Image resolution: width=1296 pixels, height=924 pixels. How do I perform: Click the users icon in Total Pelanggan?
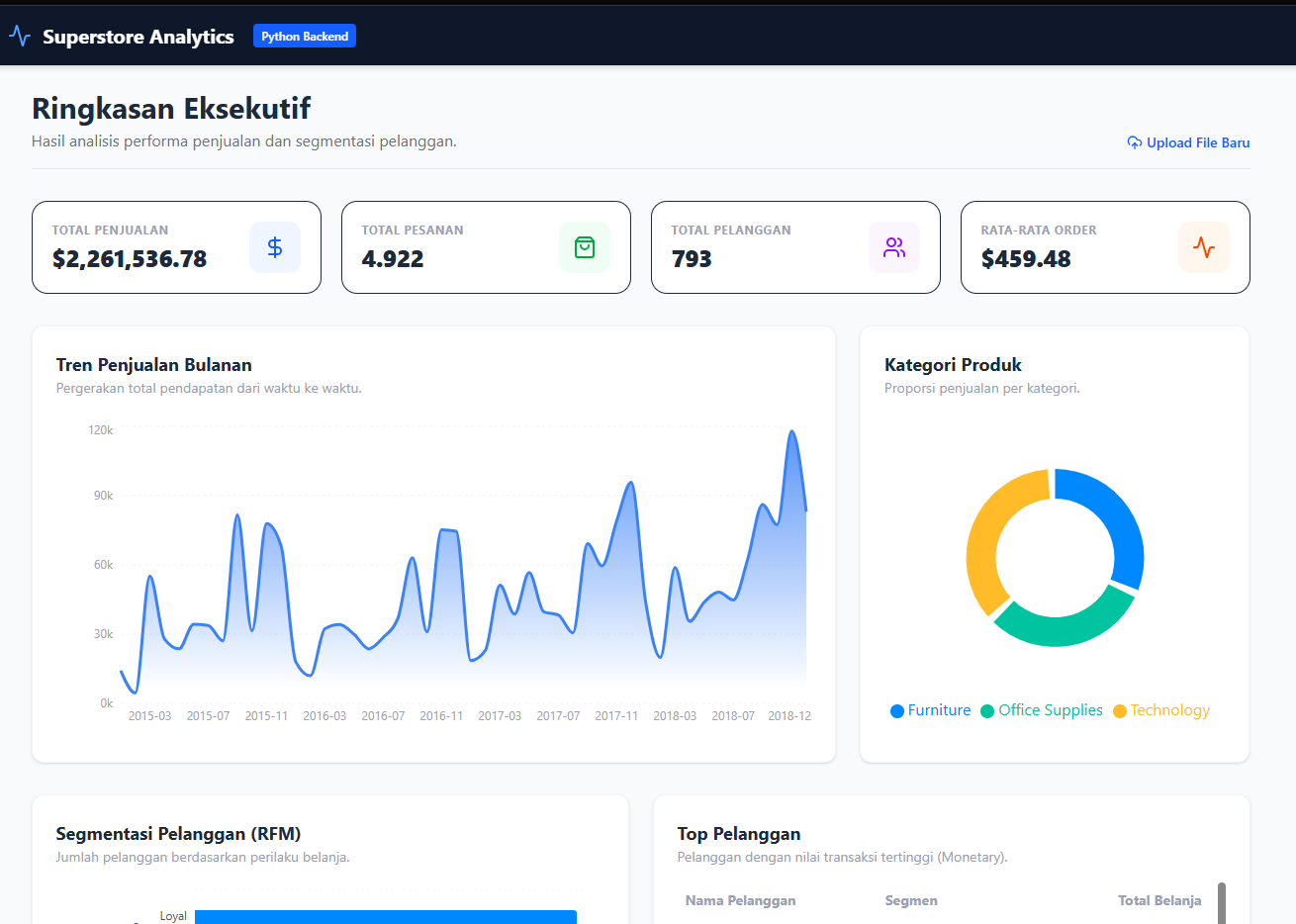894,247
